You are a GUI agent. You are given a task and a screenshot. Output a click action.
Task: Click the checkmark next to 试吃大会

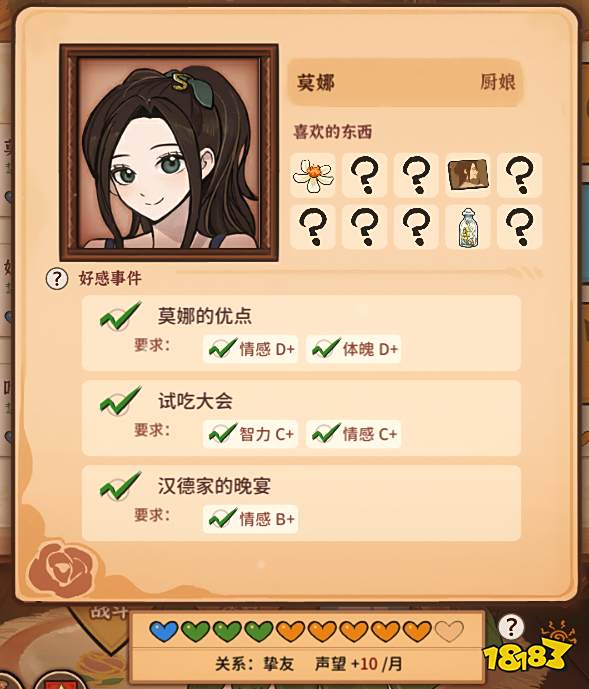coord(120,400)
